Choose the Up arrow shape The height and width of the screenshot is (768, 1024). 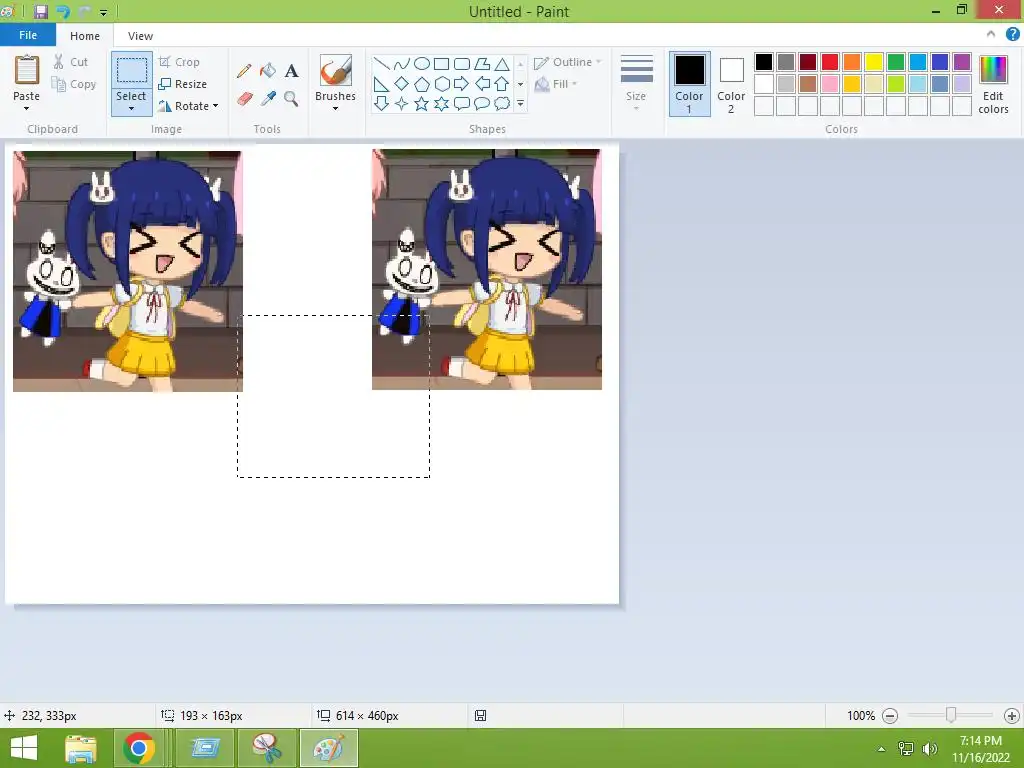502,84
